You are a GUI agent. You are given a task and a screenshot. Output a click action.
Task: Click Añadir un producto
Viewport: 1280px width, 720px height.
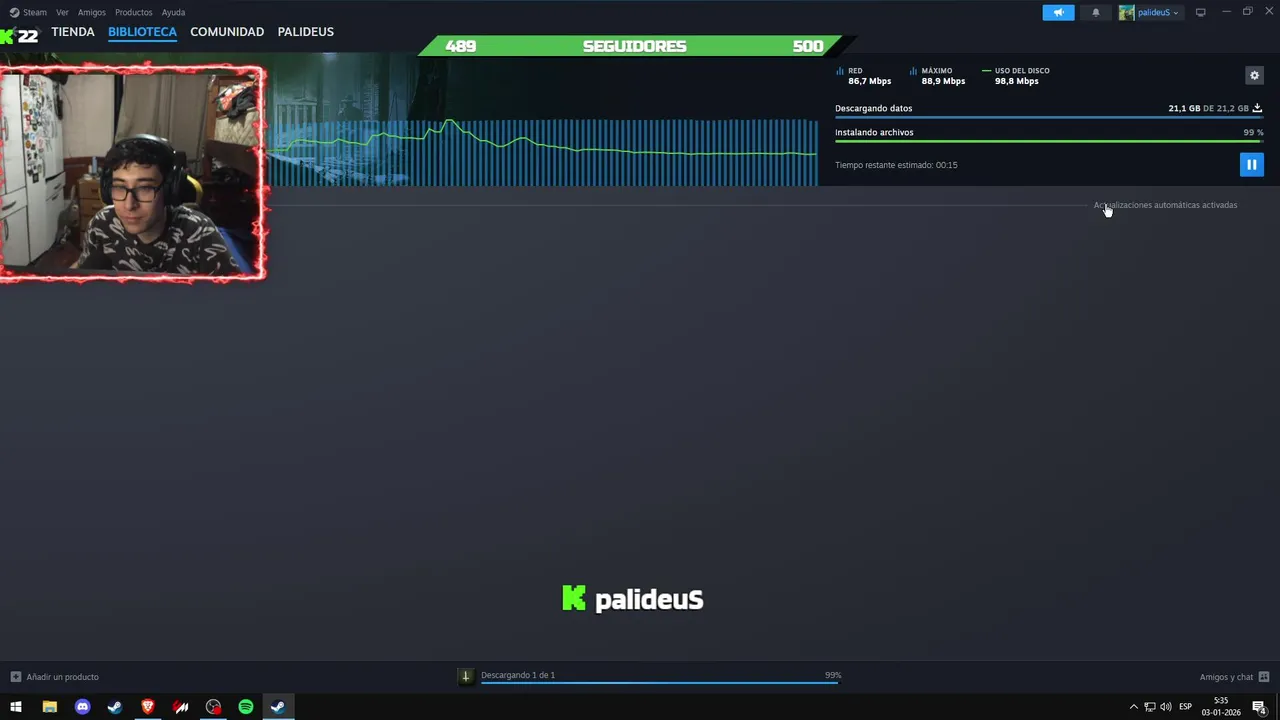point(62,677)
